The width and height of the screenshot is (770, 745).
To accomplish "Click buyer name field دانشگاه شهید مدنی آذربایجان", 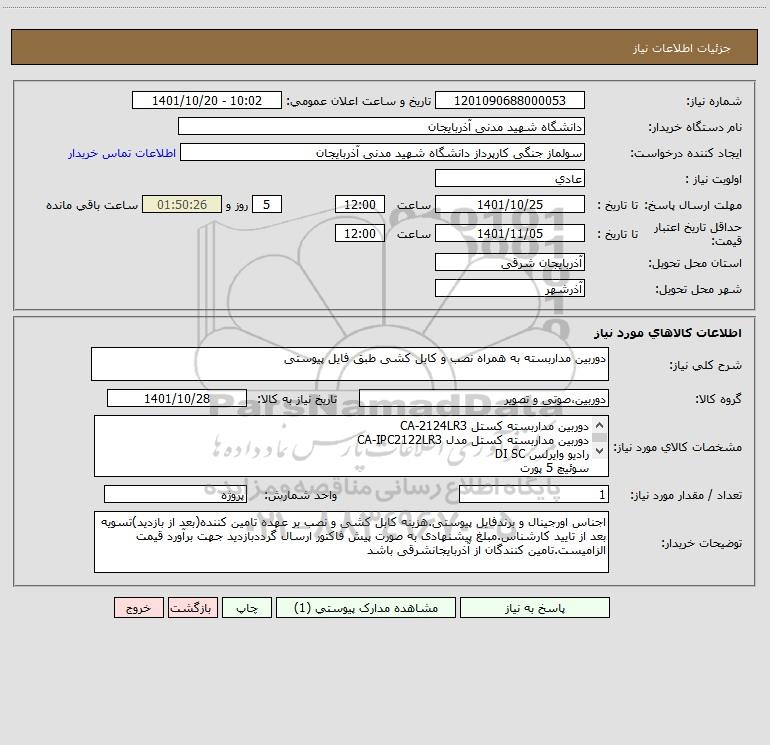I will 381,126.
